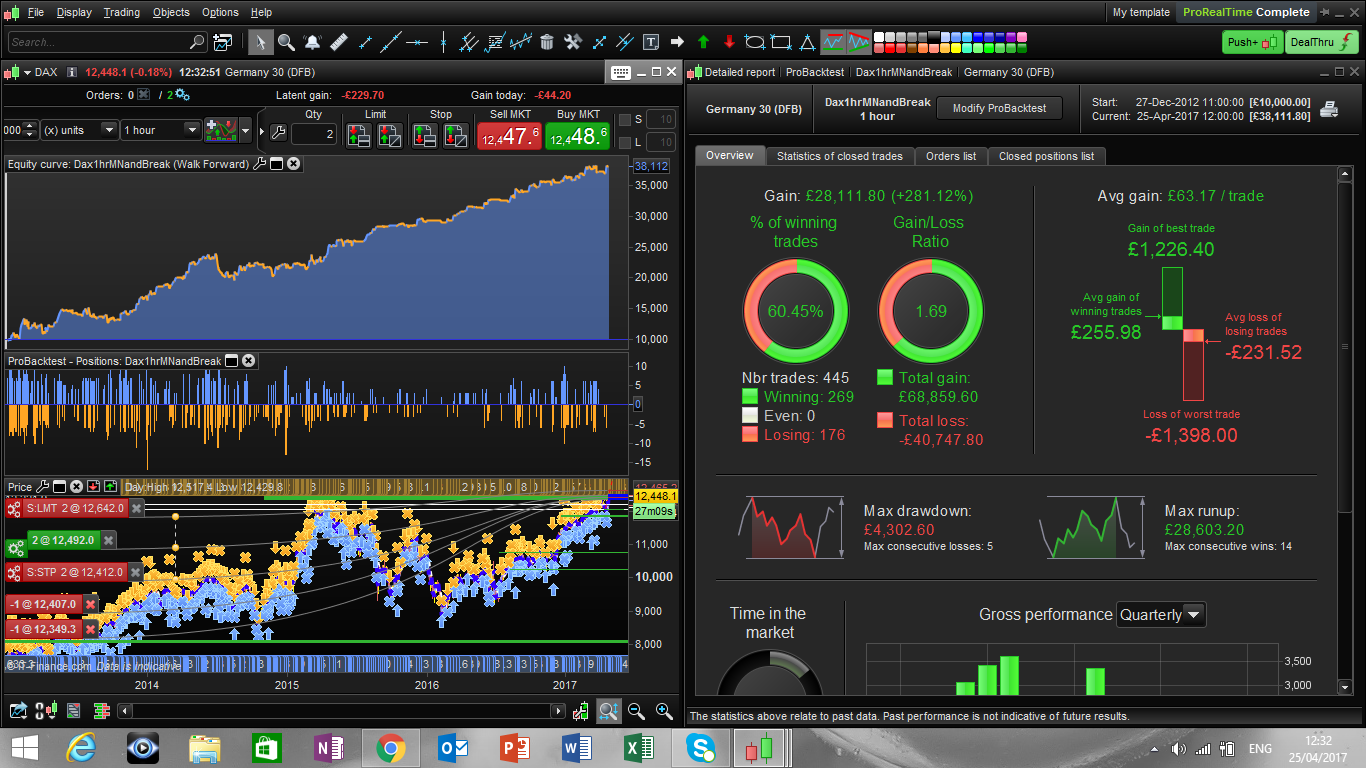Click the keyboard icon in DAX title bar
Image resolution: width=1366 pixels, height=768 pixels.
(620, 72)
